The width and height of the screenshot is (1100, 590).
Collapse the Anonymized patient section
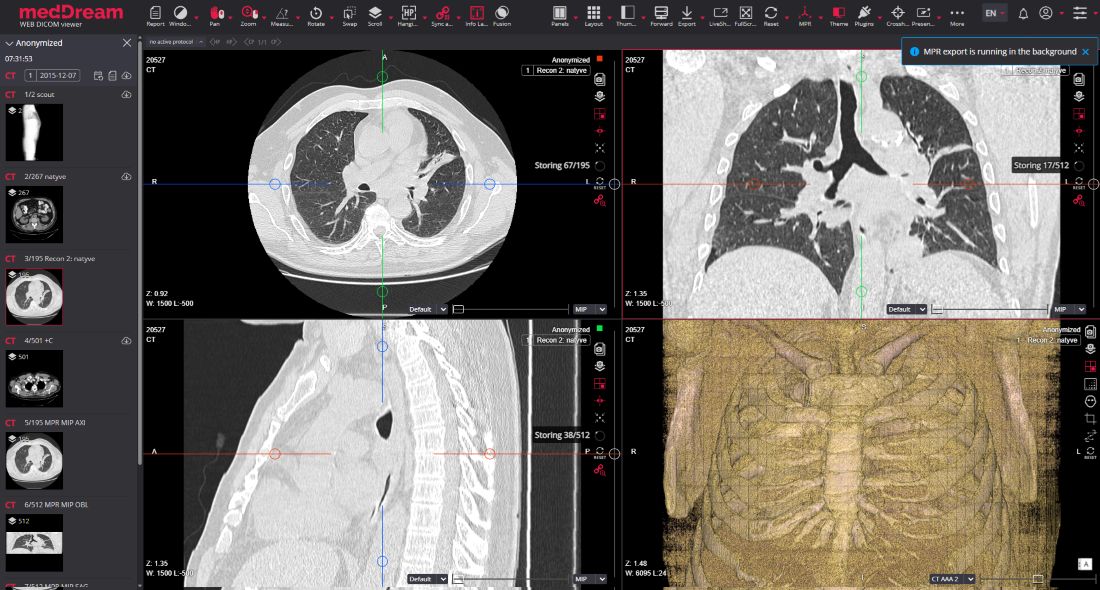(x=9, y=43)
